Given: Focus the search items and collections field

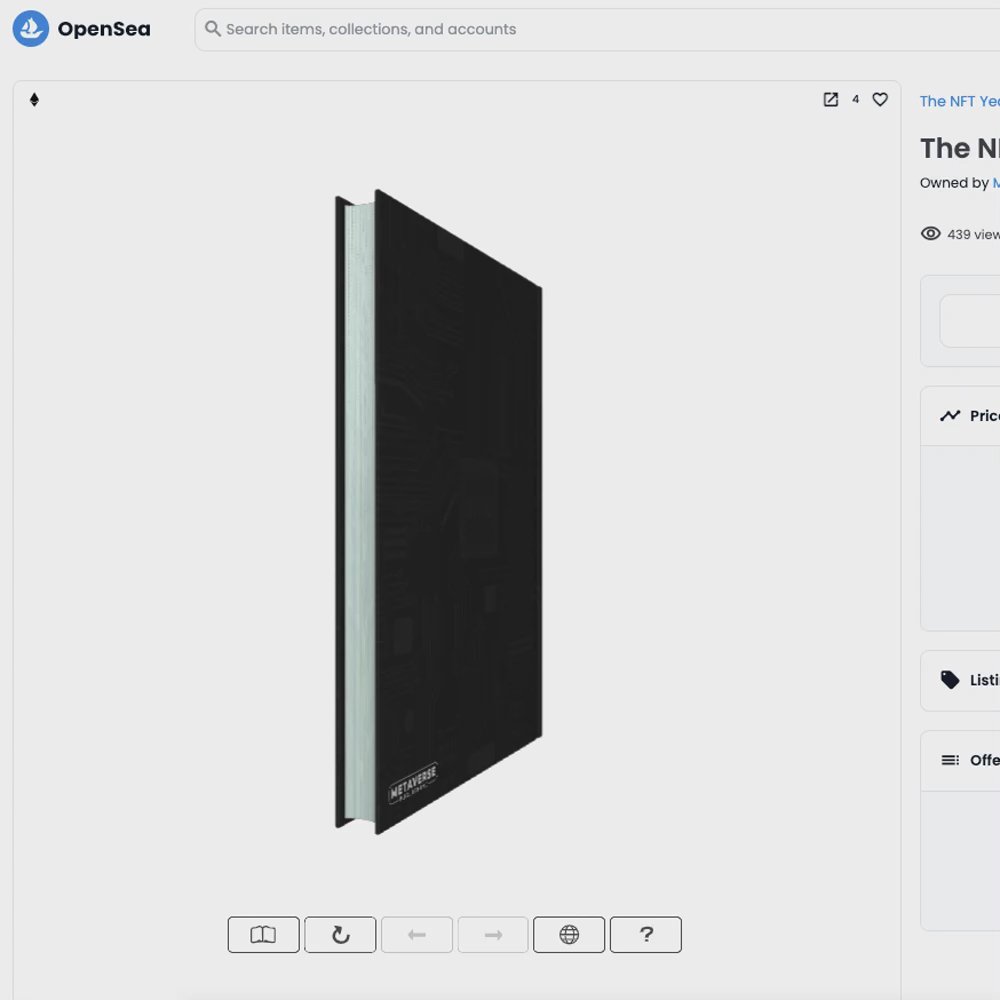Looking at the screenshot, I should 597,29.
